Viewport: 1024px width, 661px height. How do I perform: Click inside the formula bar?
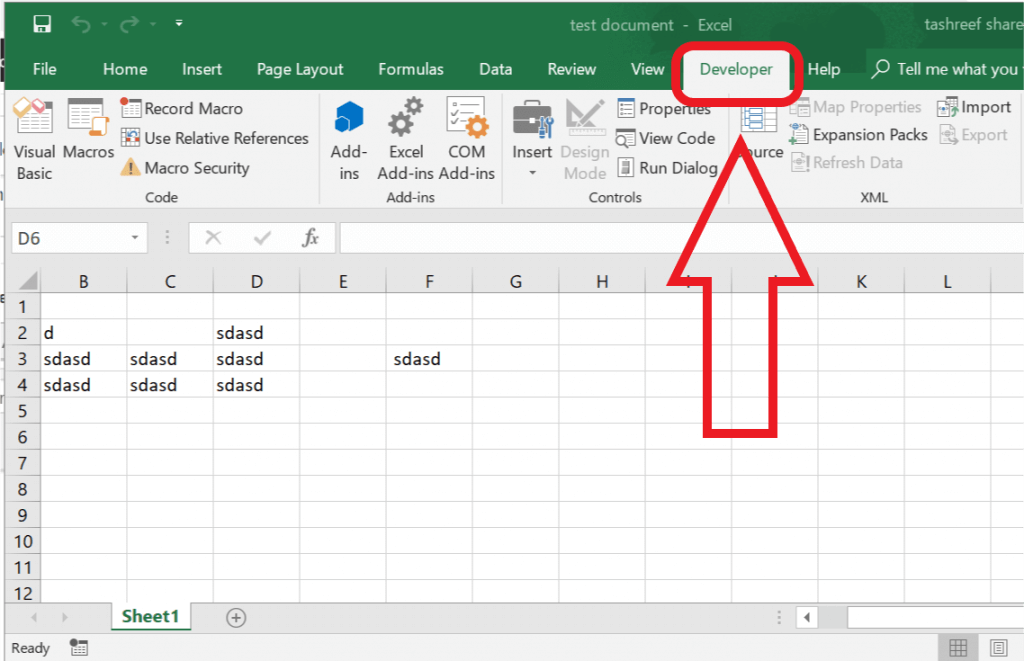pyautogui.click(x=682, y=238)
